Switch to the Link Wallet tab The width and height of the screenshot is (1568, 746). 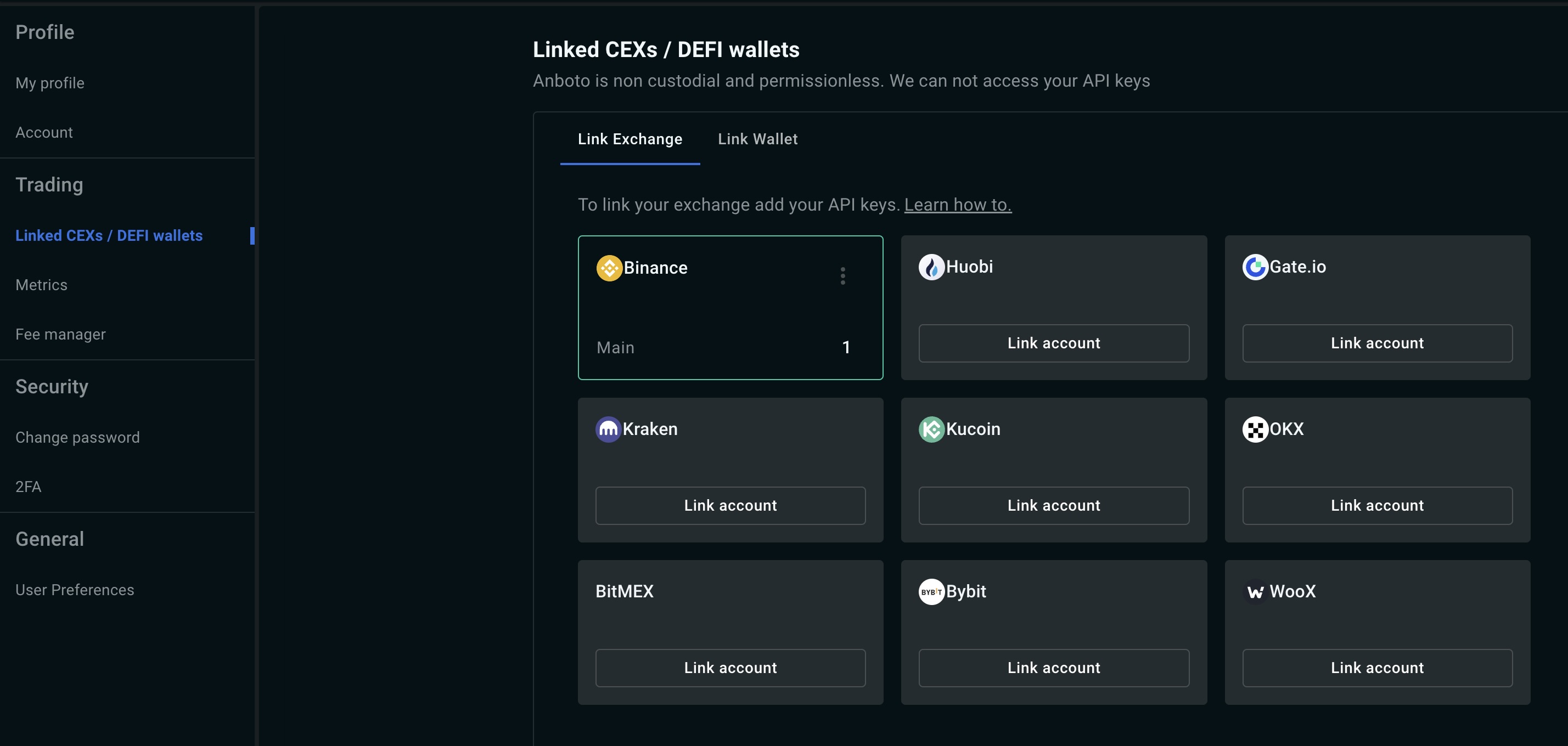[x=758, y=139]
